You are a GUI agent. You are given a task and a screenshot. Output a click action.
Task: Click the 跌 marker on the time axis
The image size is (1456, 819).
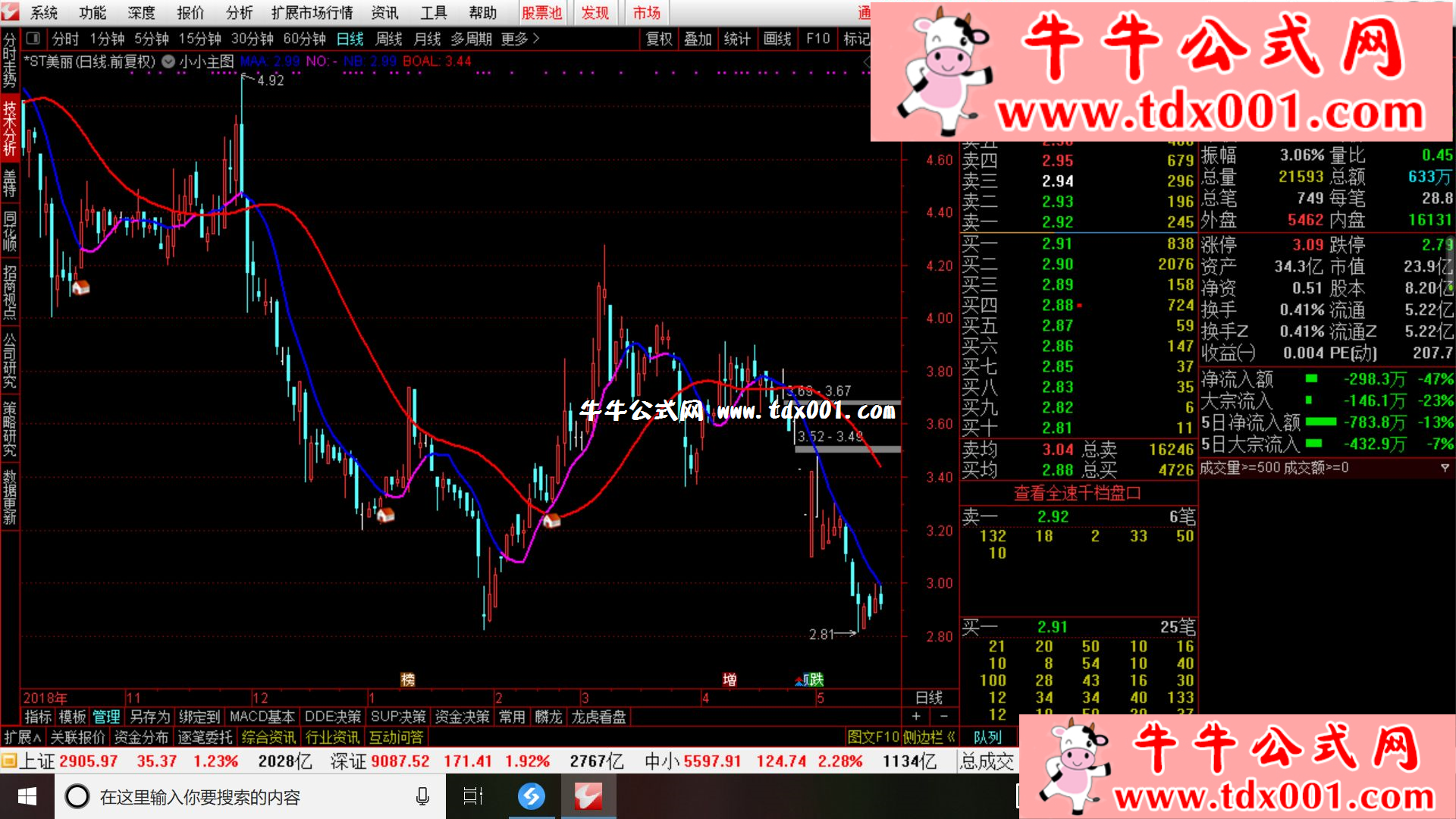pyautogui.click(x=815, y=679)
